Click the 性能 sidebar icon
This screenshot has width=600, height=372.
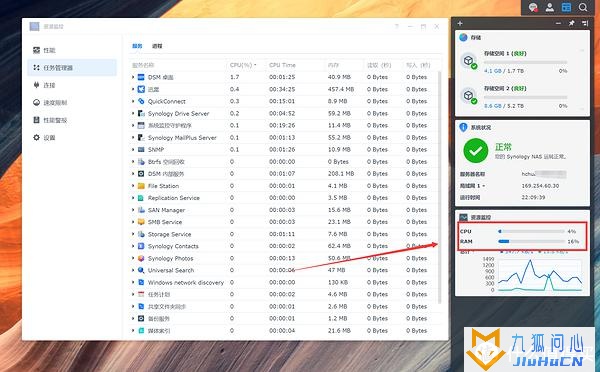point(36,50)
